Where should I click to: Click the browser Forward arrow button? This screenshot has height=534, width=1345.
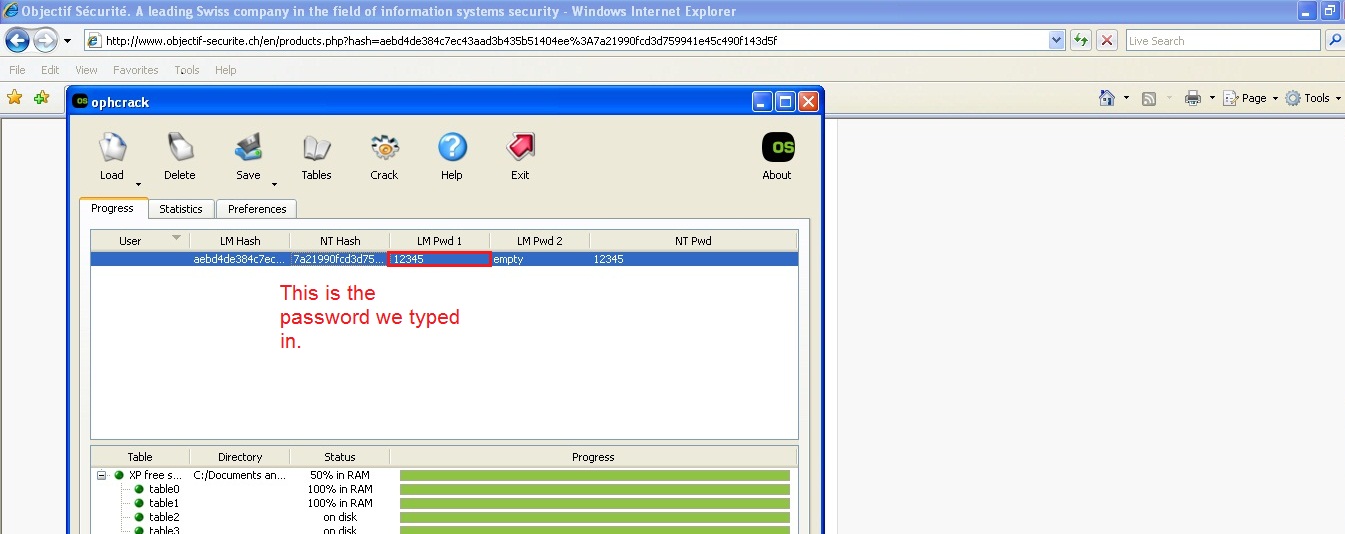point(45,40)
